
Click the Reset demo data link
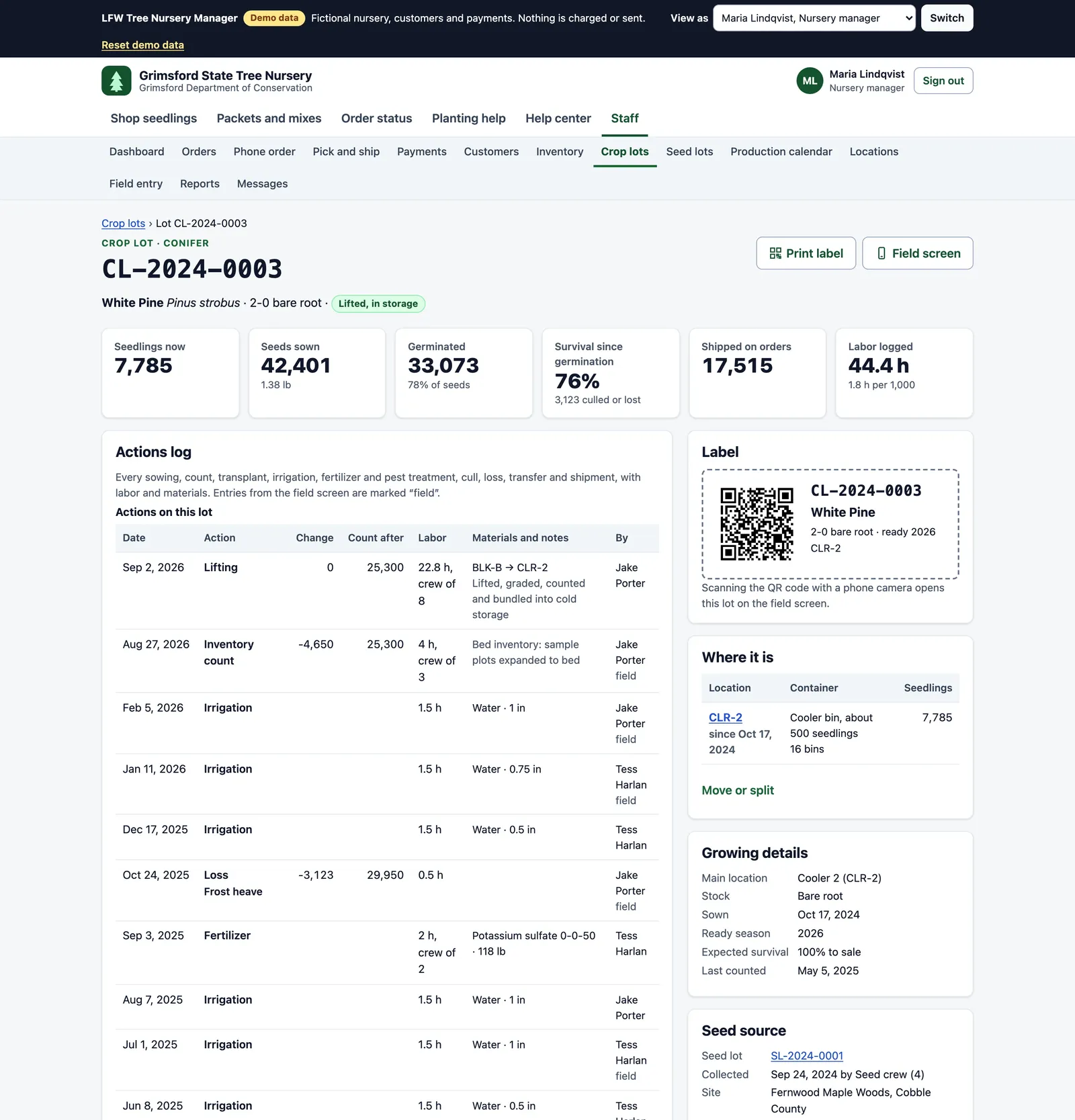click(x=142, y=45)
